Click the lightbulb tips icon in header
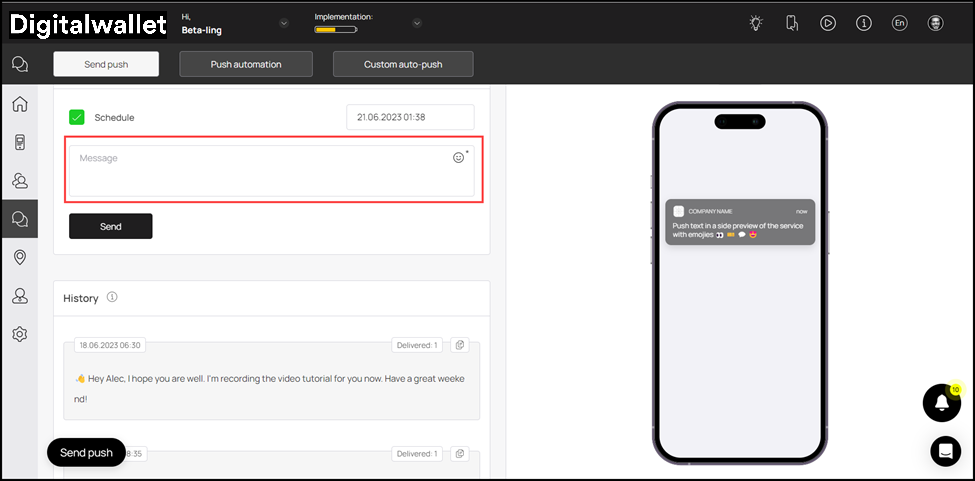 click(756, 23)
